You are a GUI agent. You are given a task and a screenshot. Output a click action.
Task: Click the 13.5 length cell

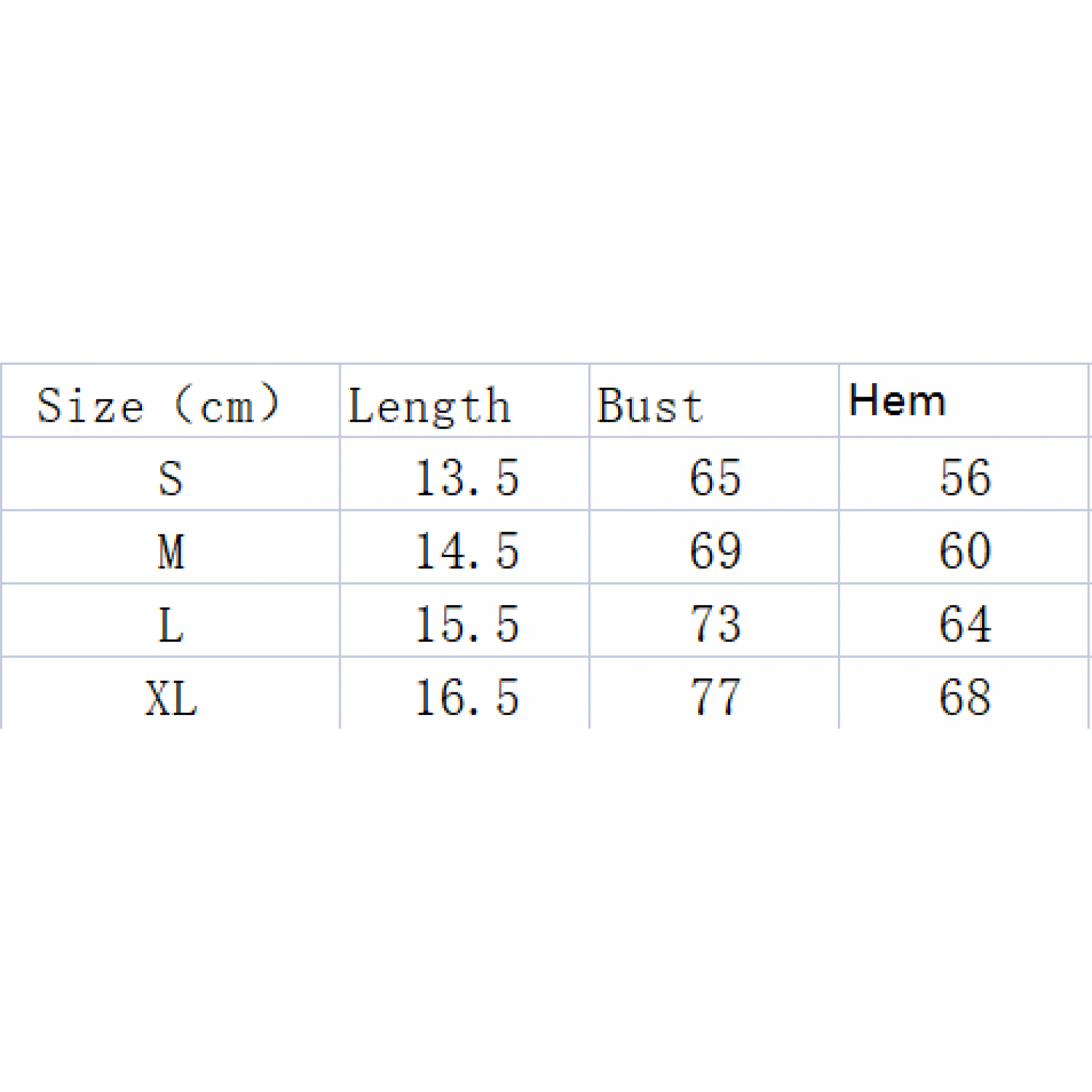click(x=467, y=478)
